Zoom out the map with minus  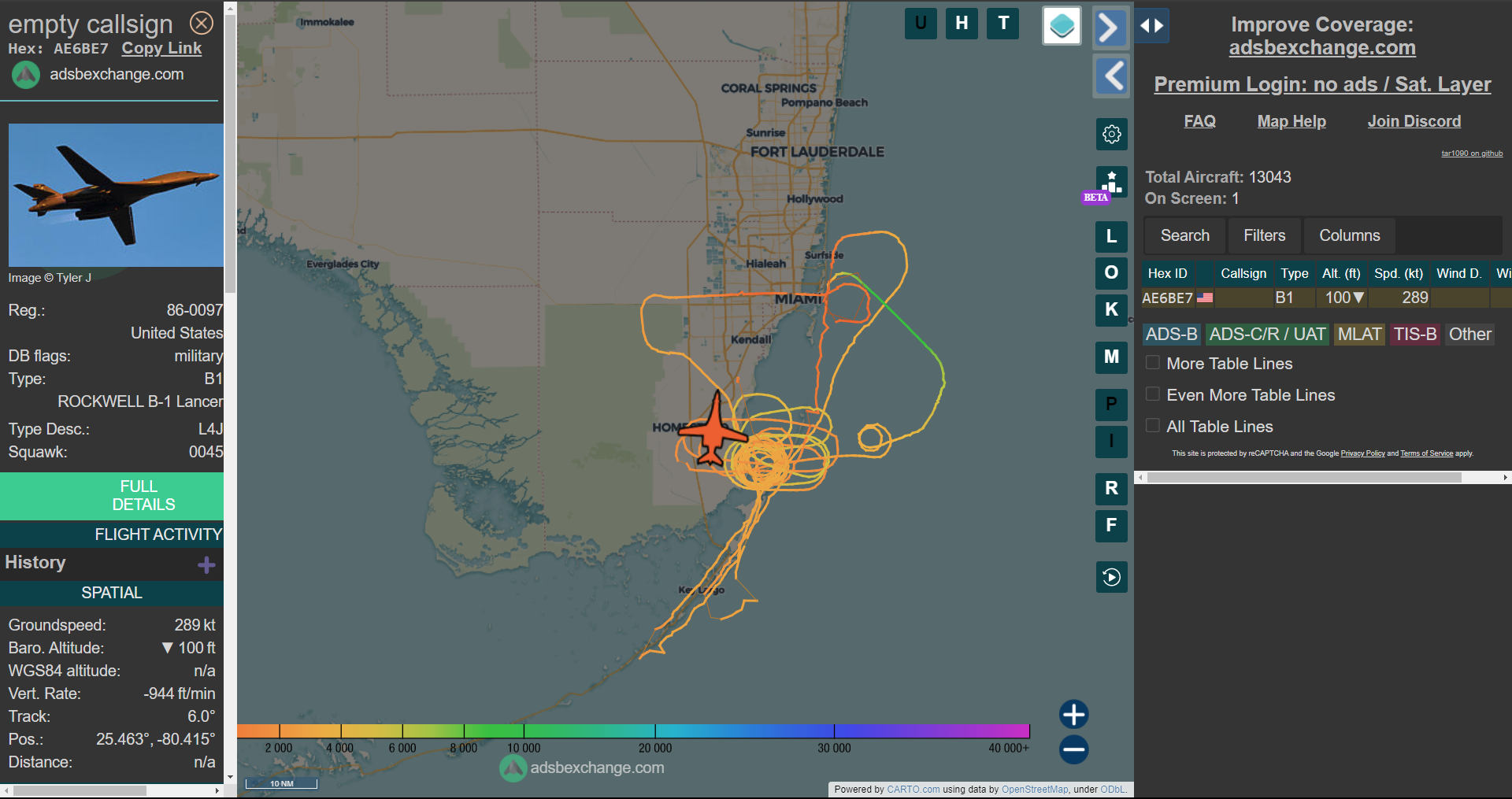click(x=1074, y=749)
